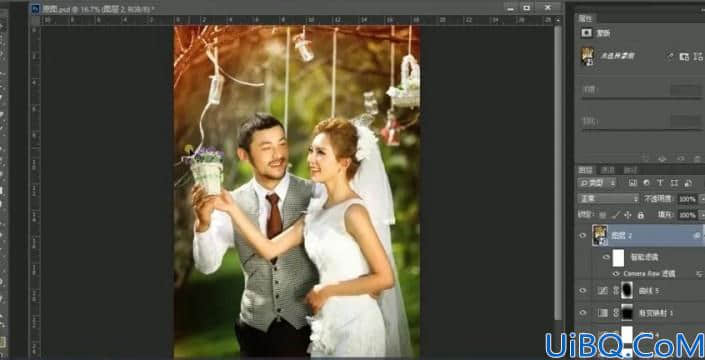Switch to the 路径 Paths tab

(630, 170)
